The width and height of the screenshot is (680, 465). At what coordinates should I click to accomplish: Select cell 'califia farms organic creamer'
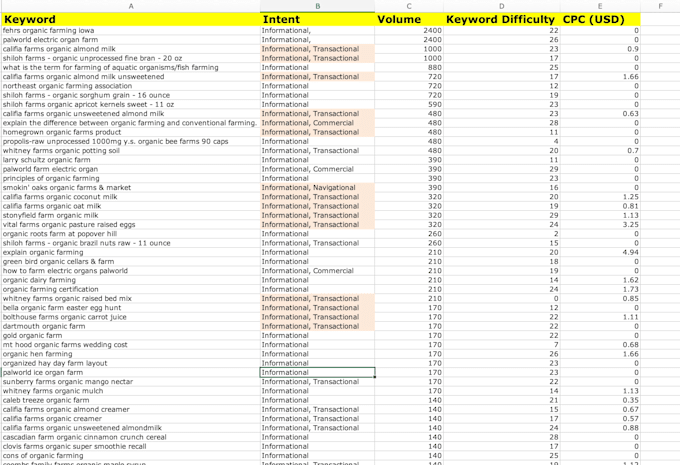pos(131,419)
